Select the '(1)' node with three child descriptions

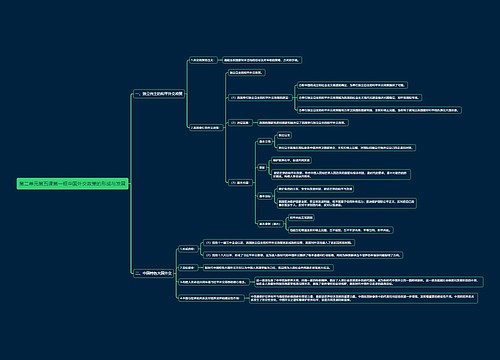[x=260, y=98]
